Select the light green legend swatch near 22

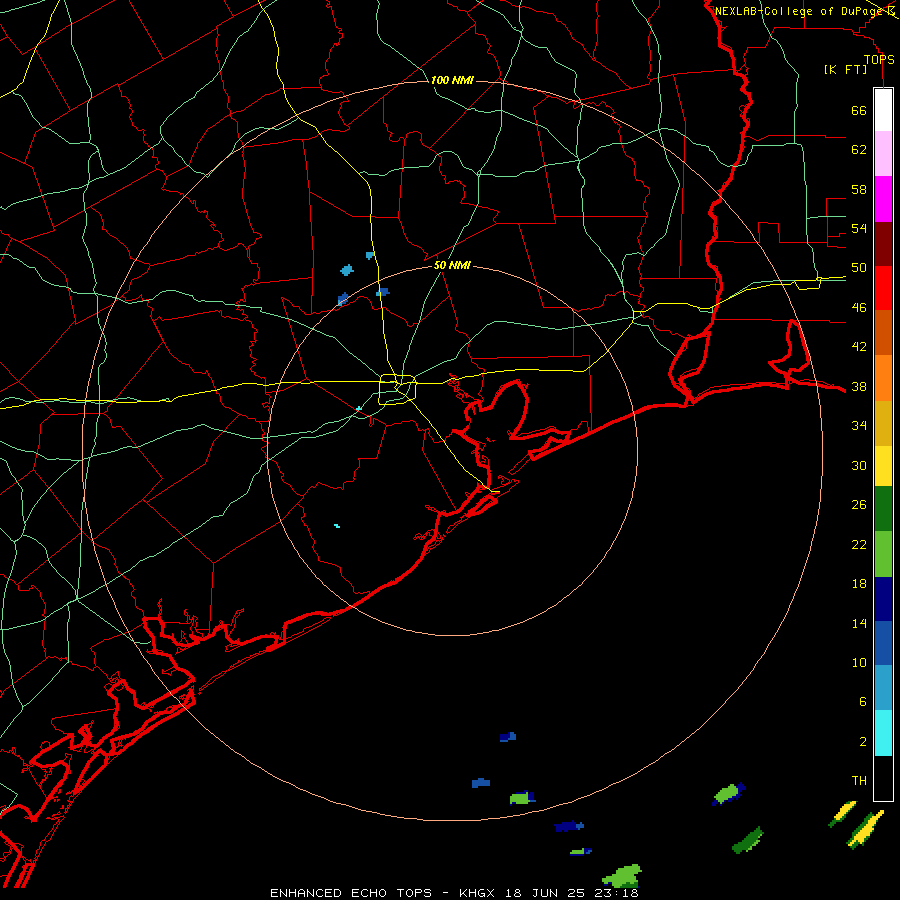[x=883, y=554]
